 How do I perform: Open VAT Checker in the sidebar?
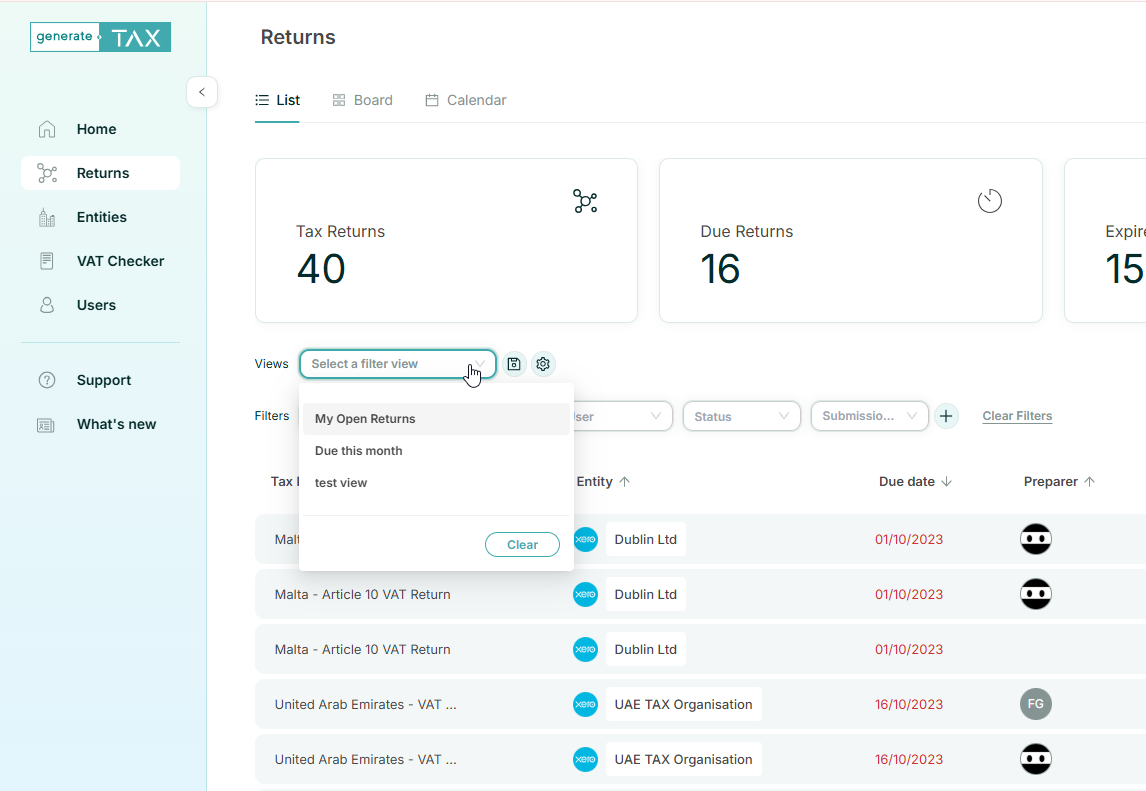pyautogui.click(x=120, y=261)
